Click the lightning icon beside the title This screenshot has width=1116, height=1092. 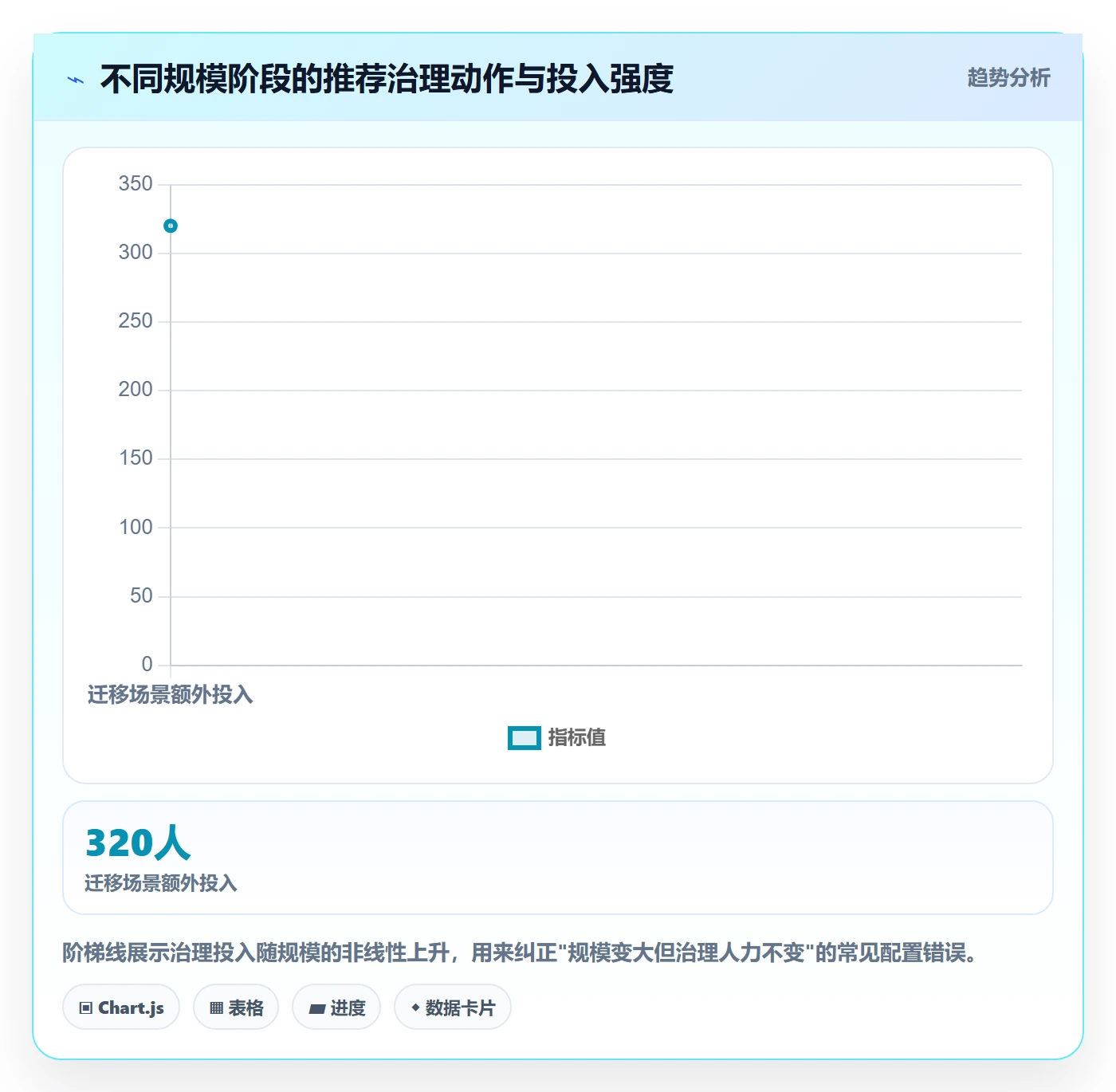pos(76,80)
